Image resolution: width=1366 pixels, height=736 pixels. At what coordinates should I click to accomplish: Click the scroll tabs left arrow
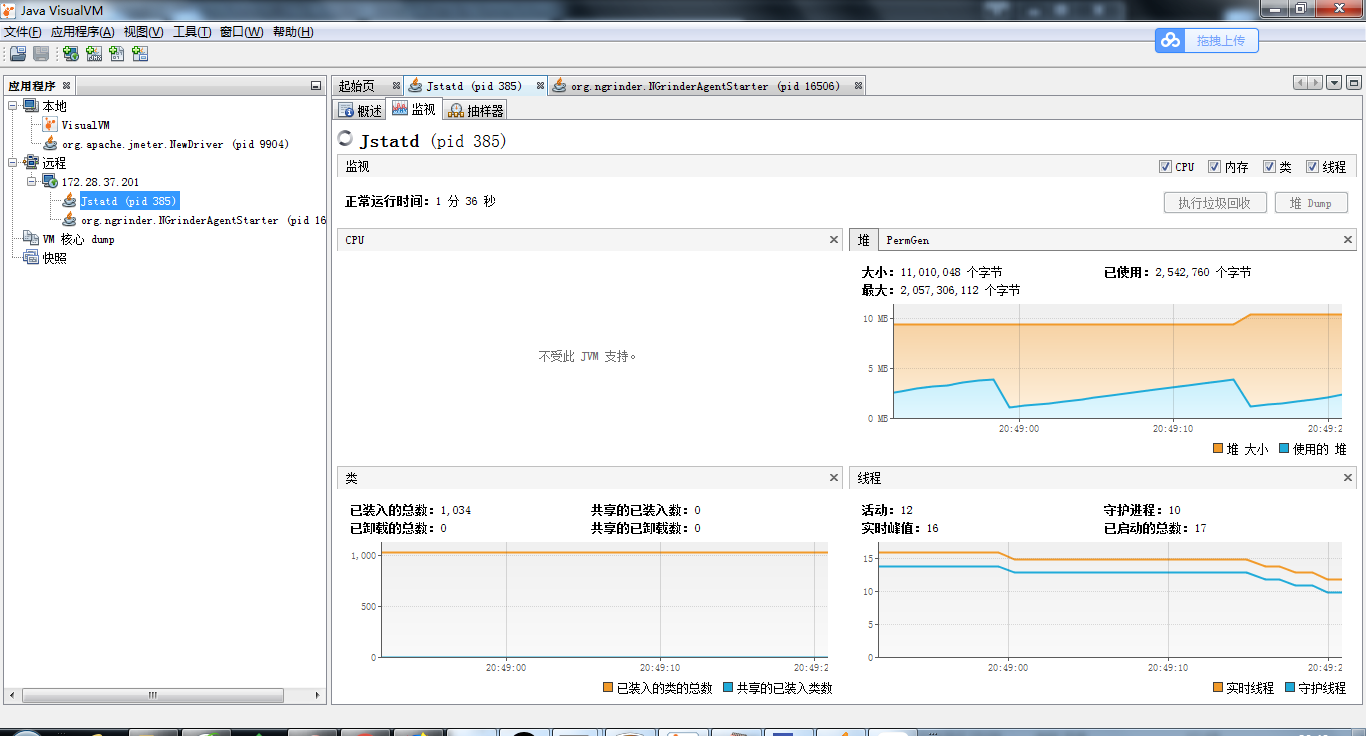coord(1300,83)
